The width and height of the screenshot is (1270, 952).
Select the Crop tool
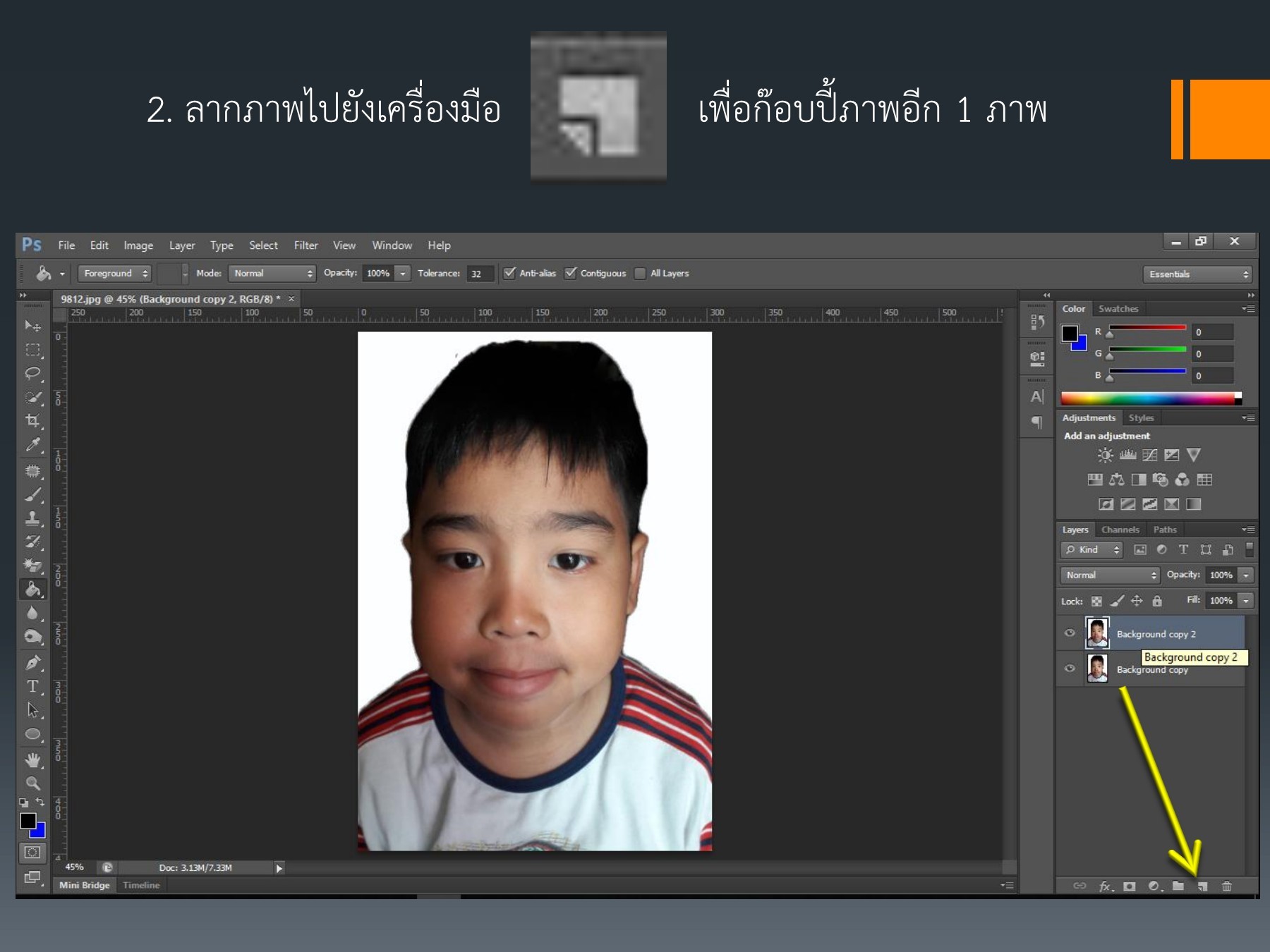tap(32, 421)
